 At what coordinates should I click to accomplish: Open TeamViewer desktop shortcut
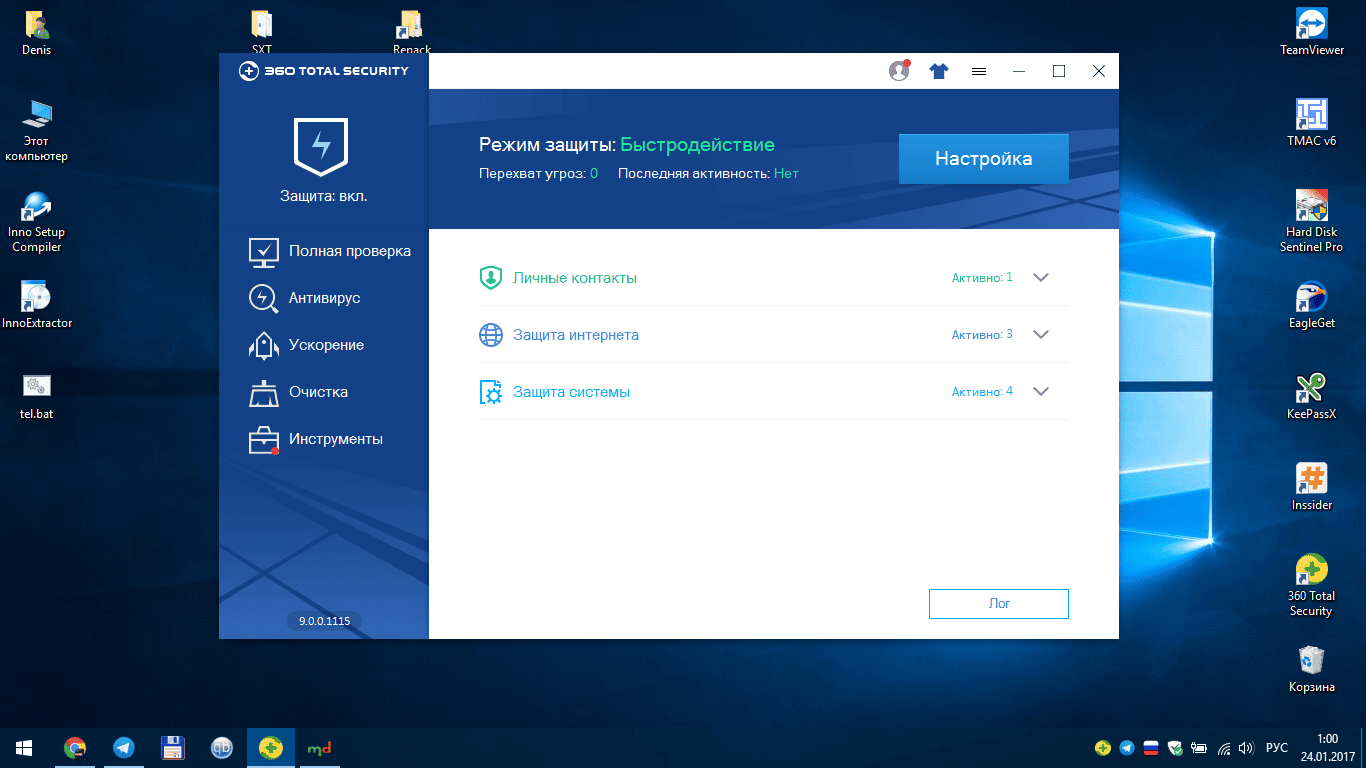(x=1311, y=31)
